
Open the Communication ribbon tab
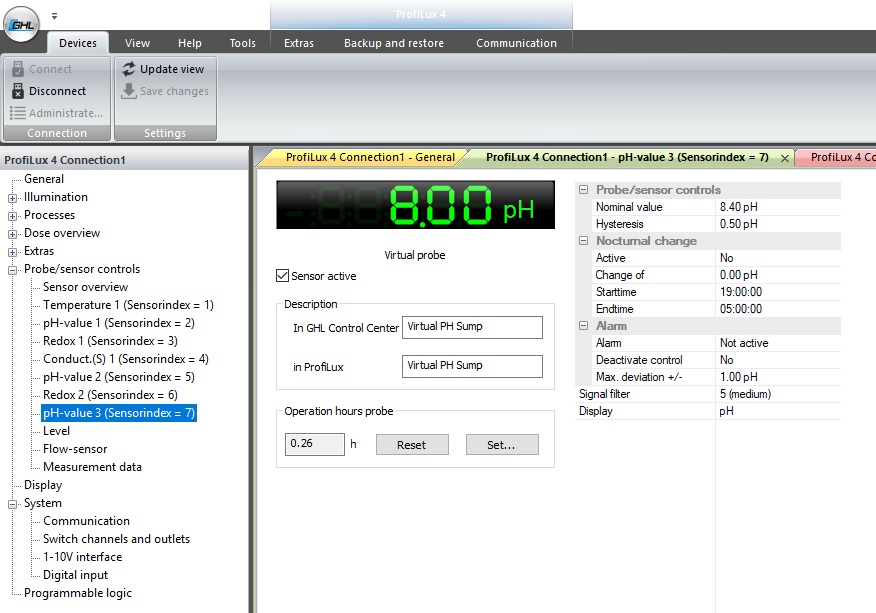tap(516, 43)
